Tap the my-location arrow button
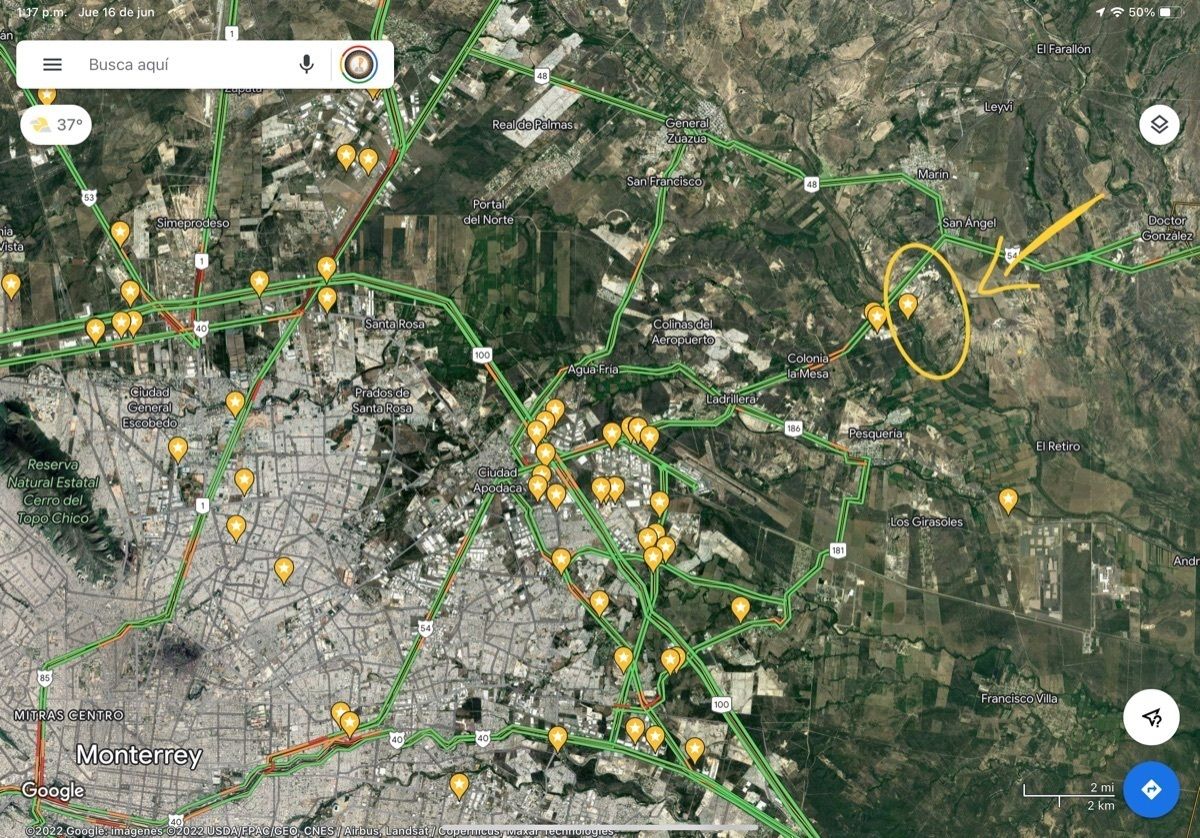This screenshot has height=838, width=1200. tap(1151, 716)
